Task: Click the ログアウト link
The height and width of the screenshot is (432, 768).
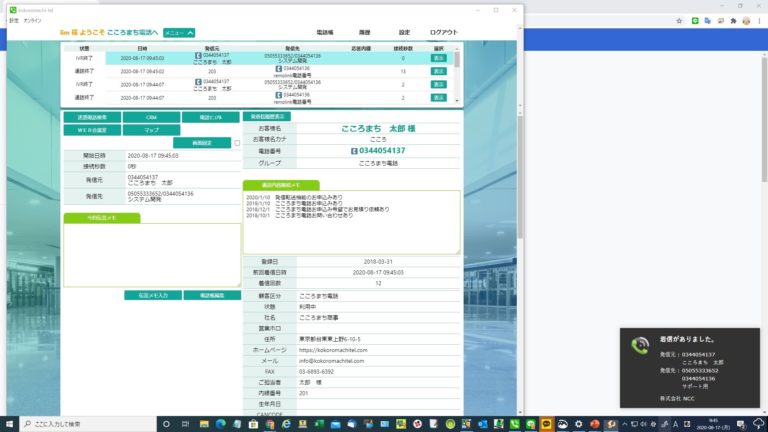Action: [x=444, y=32]
